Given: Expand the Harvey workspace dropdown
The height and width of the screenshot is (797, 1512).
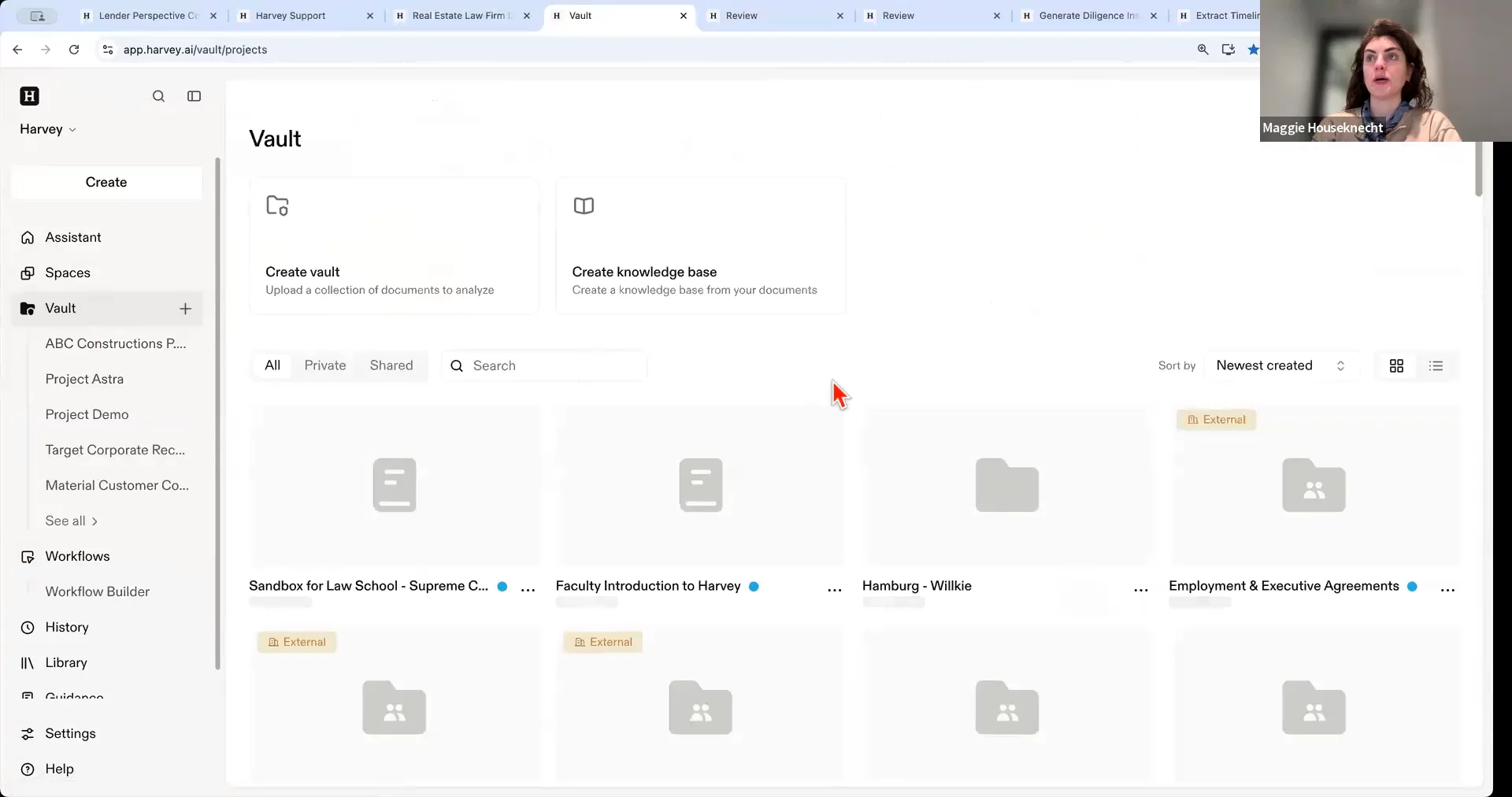Looking at the screenshot, I should [47, 129].
